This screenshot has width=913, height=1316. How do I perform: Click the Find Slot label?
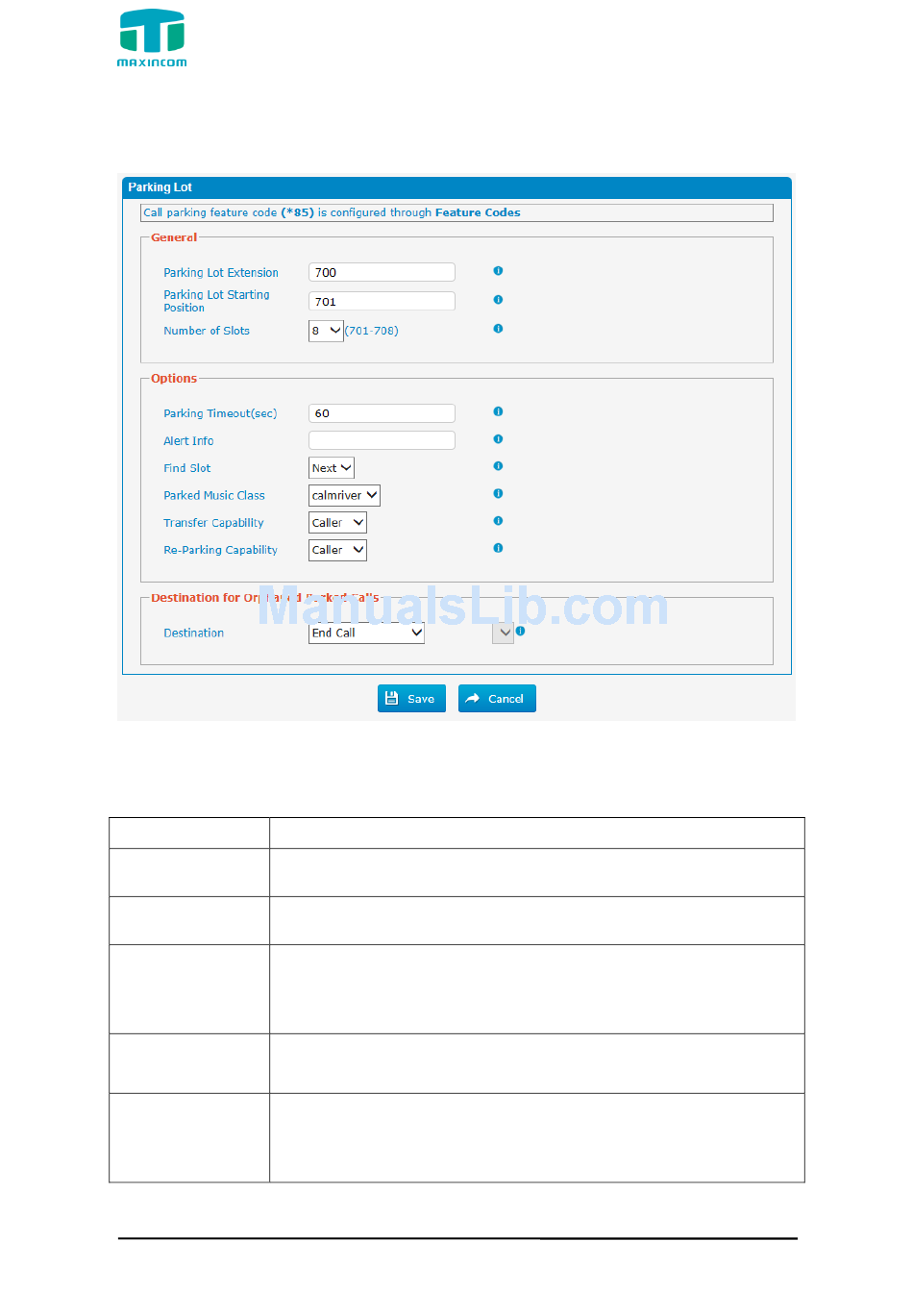coord(186,468)
